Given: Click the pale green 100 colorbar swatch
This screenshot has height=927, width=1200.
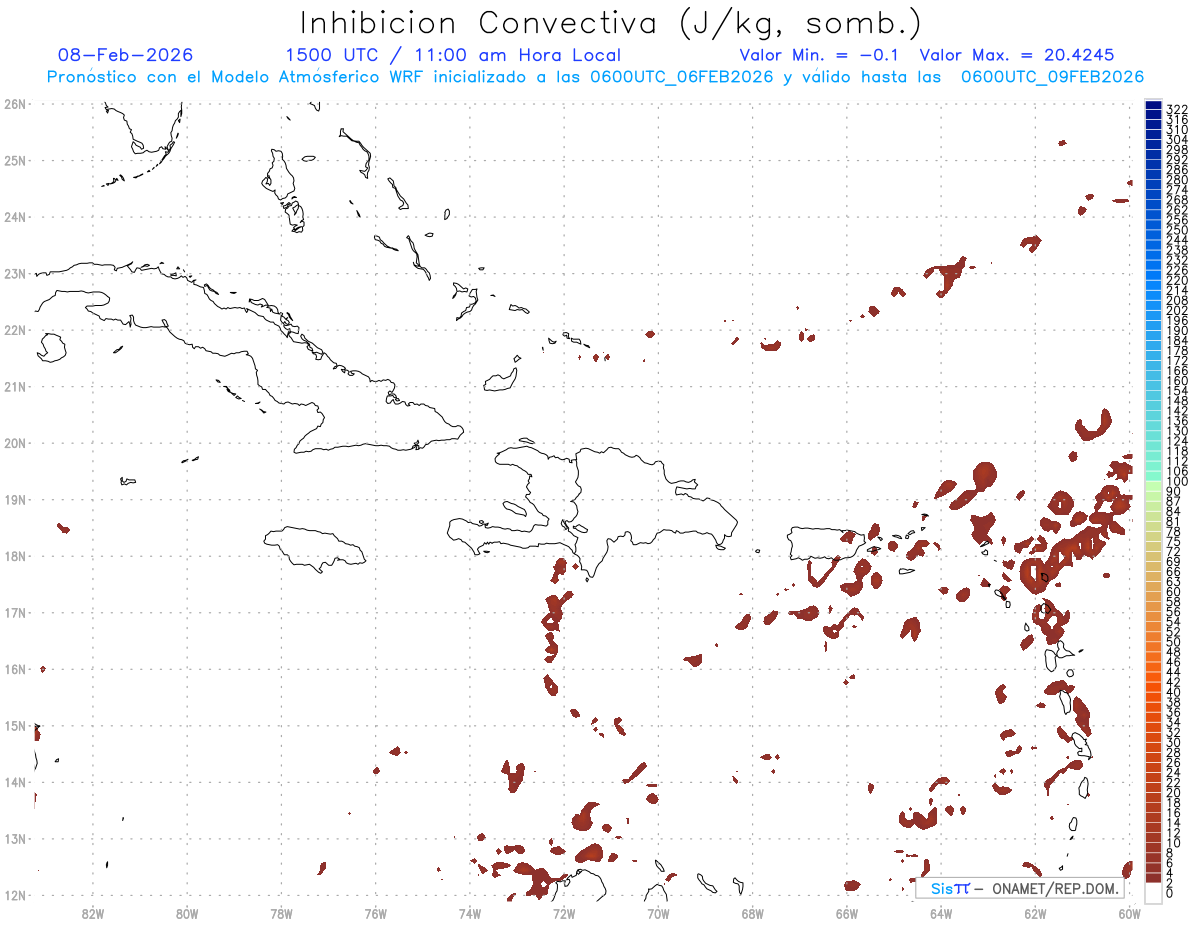Looking at the screenshot, I should tap(1153, 484).
